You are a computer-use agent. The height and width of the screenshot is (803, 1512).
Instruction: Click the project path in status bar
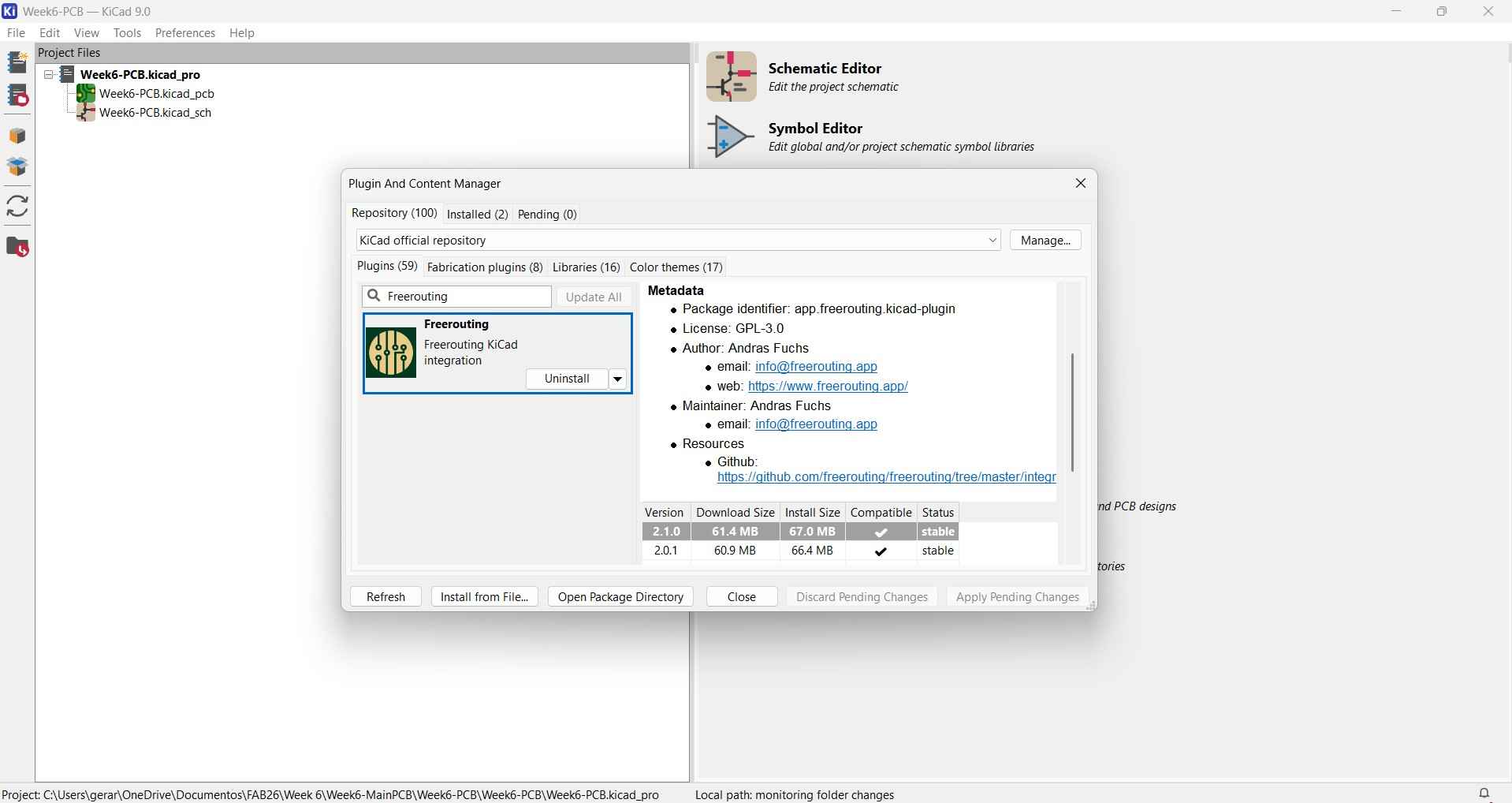pyautogui.click(x=330, y=794)
